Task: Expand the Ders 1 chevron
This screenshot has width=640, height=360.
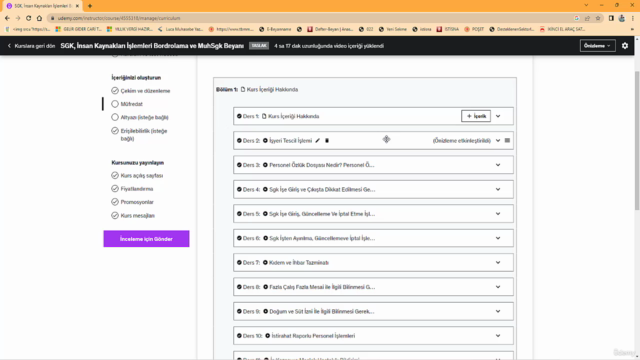Action: (498, 116)
